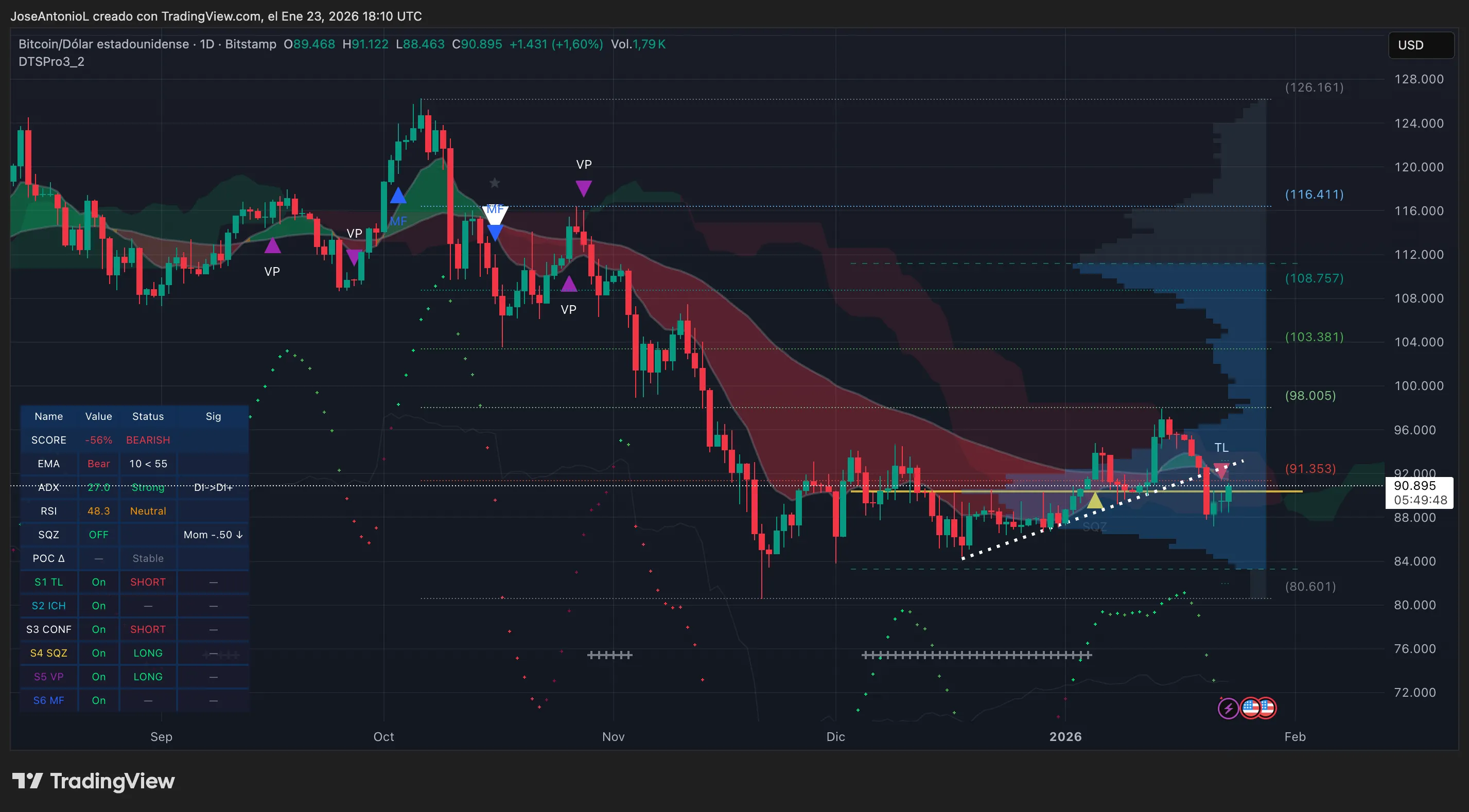Click the star marker above the October candles
This screenshot has width=1469, height=812.
[494, 183]
